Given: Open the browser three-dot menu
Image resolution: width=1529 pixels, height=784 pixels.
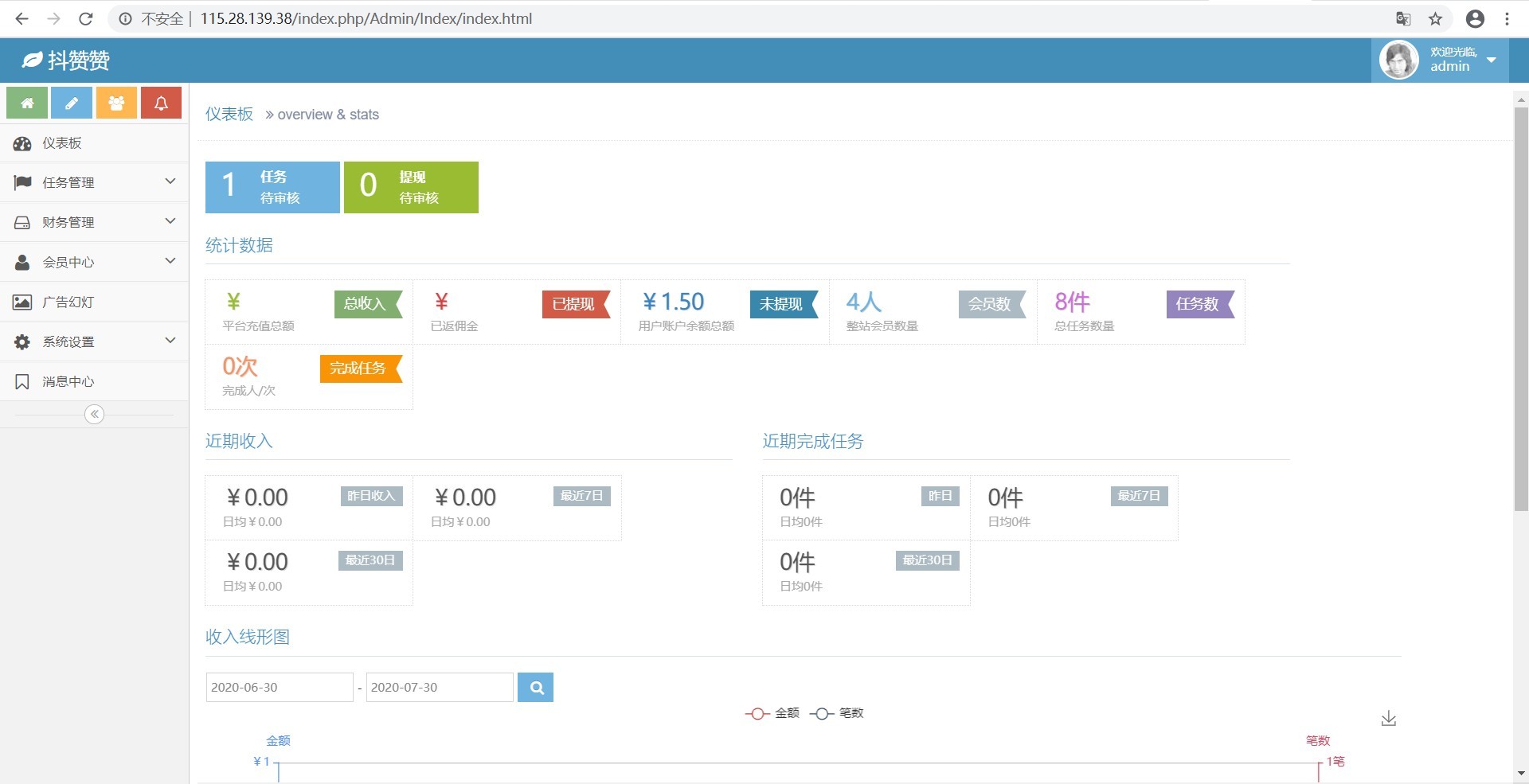Looking at the screenshot, I should tap(1507, 18).
